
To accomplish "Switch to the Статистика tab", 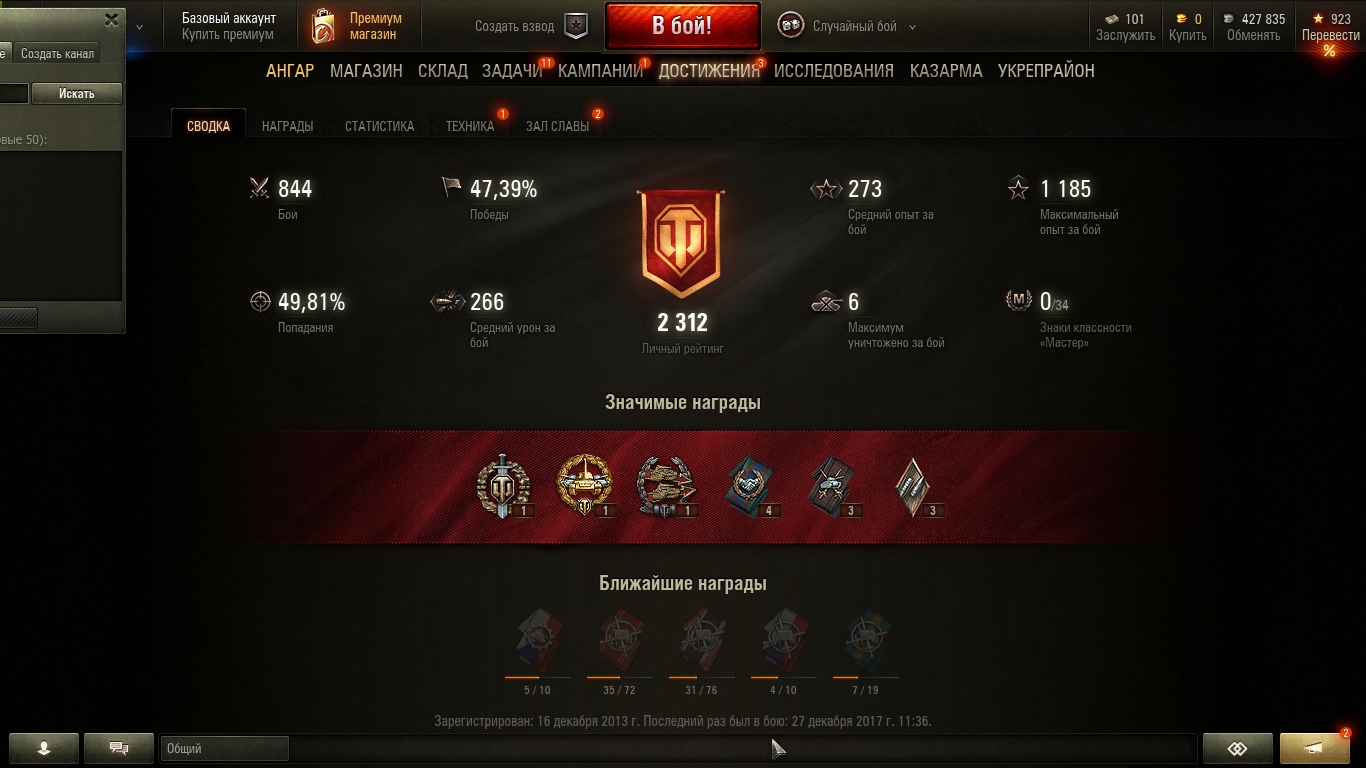I will pyautogui.click(x=379, y=126).
